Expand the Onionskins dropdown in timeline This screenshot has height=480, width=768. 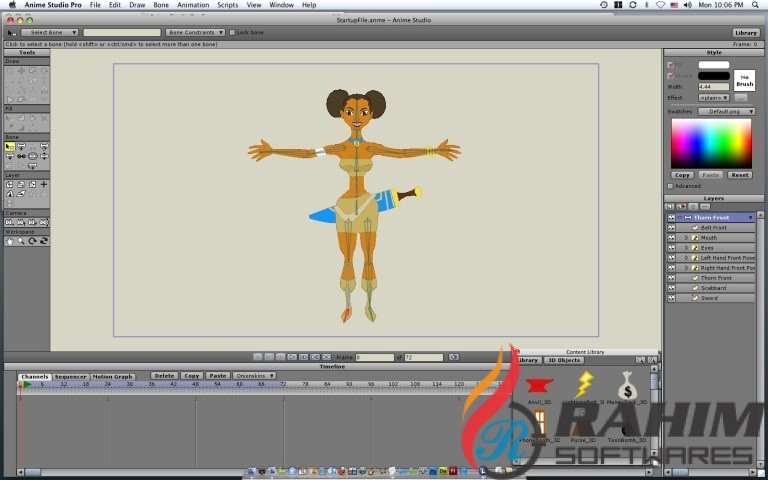[x=254, y=376]
